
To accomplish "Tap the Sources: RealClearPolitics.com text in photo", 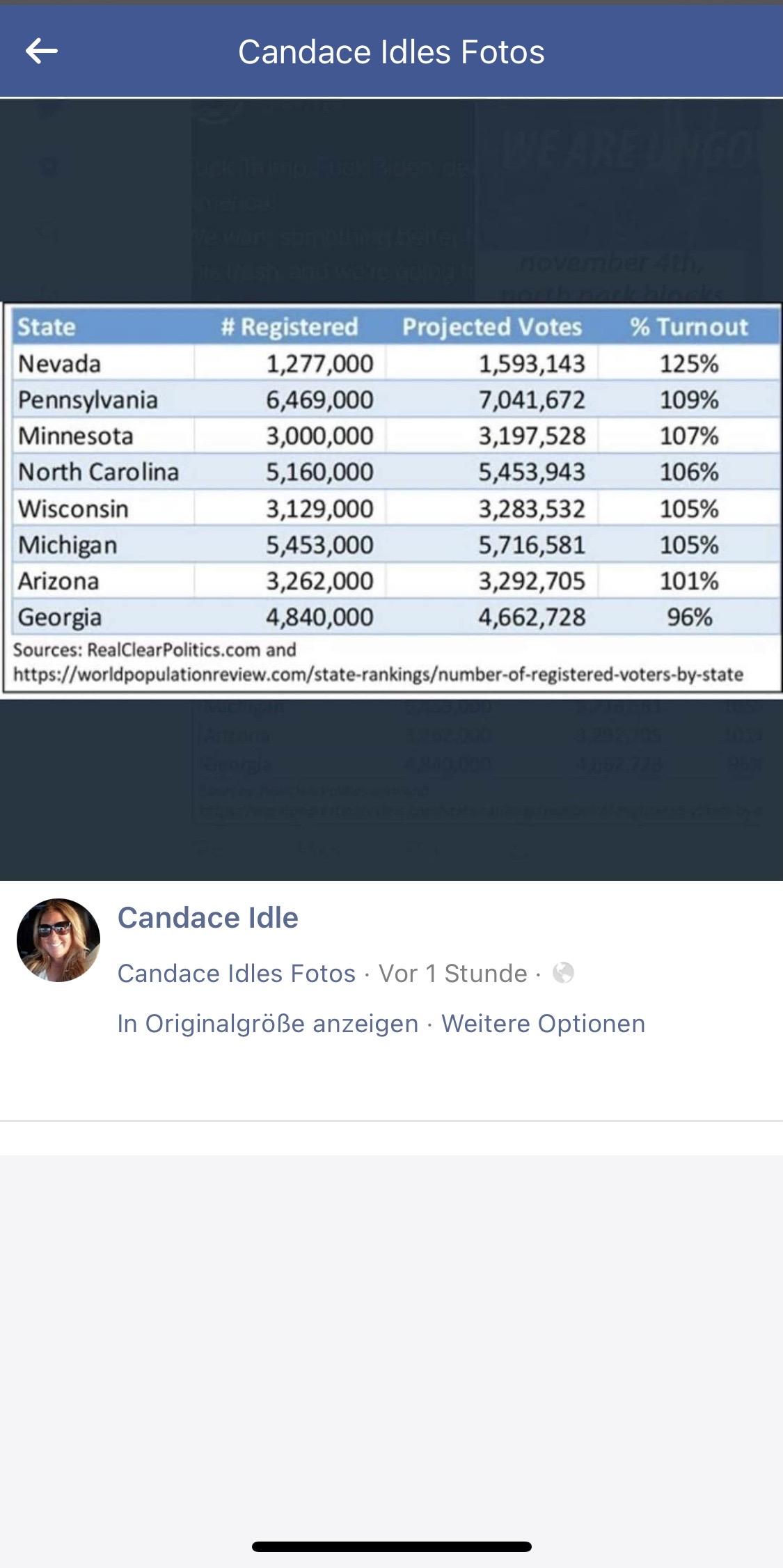I will tap(155, 649).
